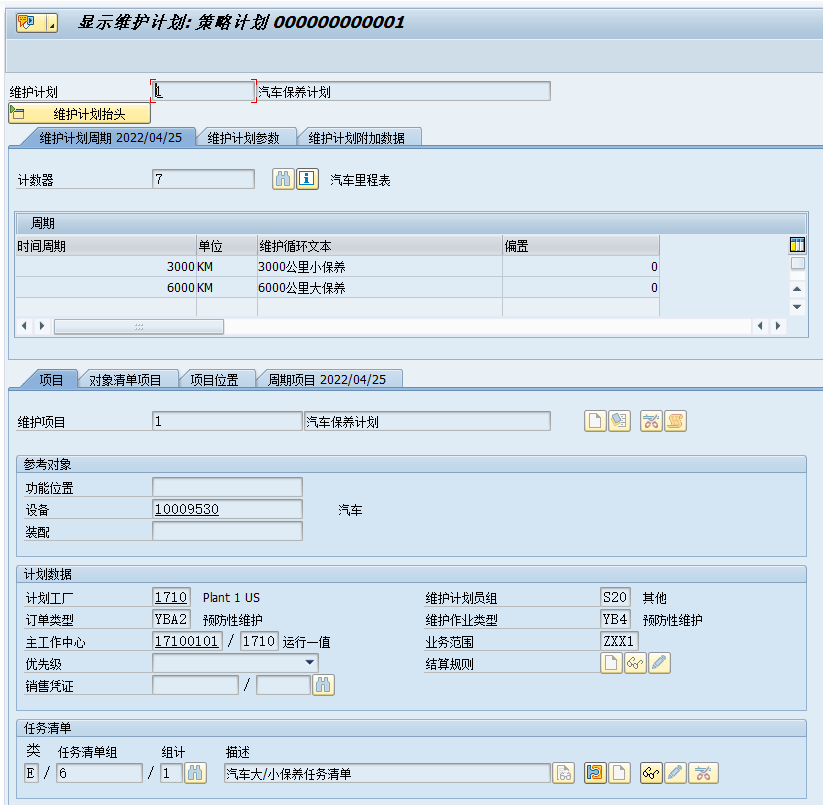Create new maintenance item with blank page icon
Image resolution: width=823 pixels, height=805 pixels.
(595, 421)
